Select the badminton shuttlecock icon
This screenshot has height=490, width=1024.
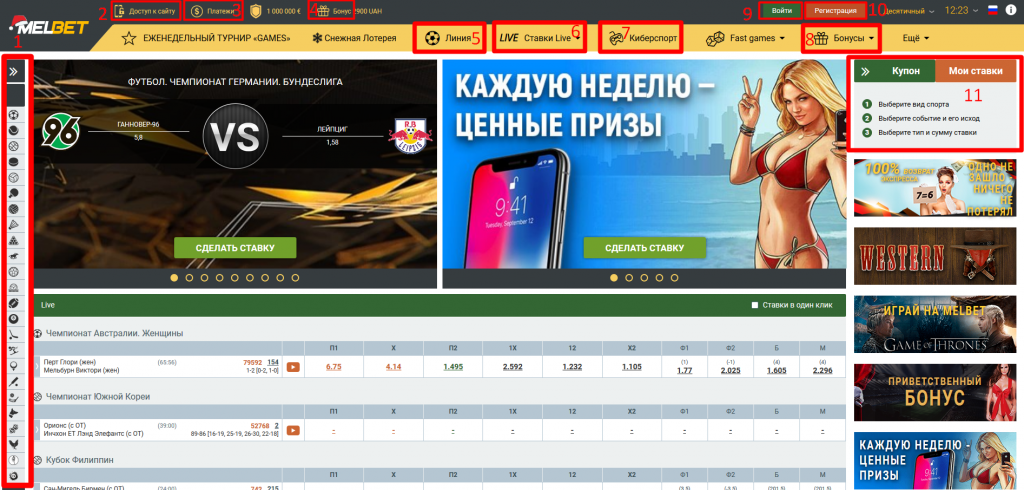click(13, 224)
